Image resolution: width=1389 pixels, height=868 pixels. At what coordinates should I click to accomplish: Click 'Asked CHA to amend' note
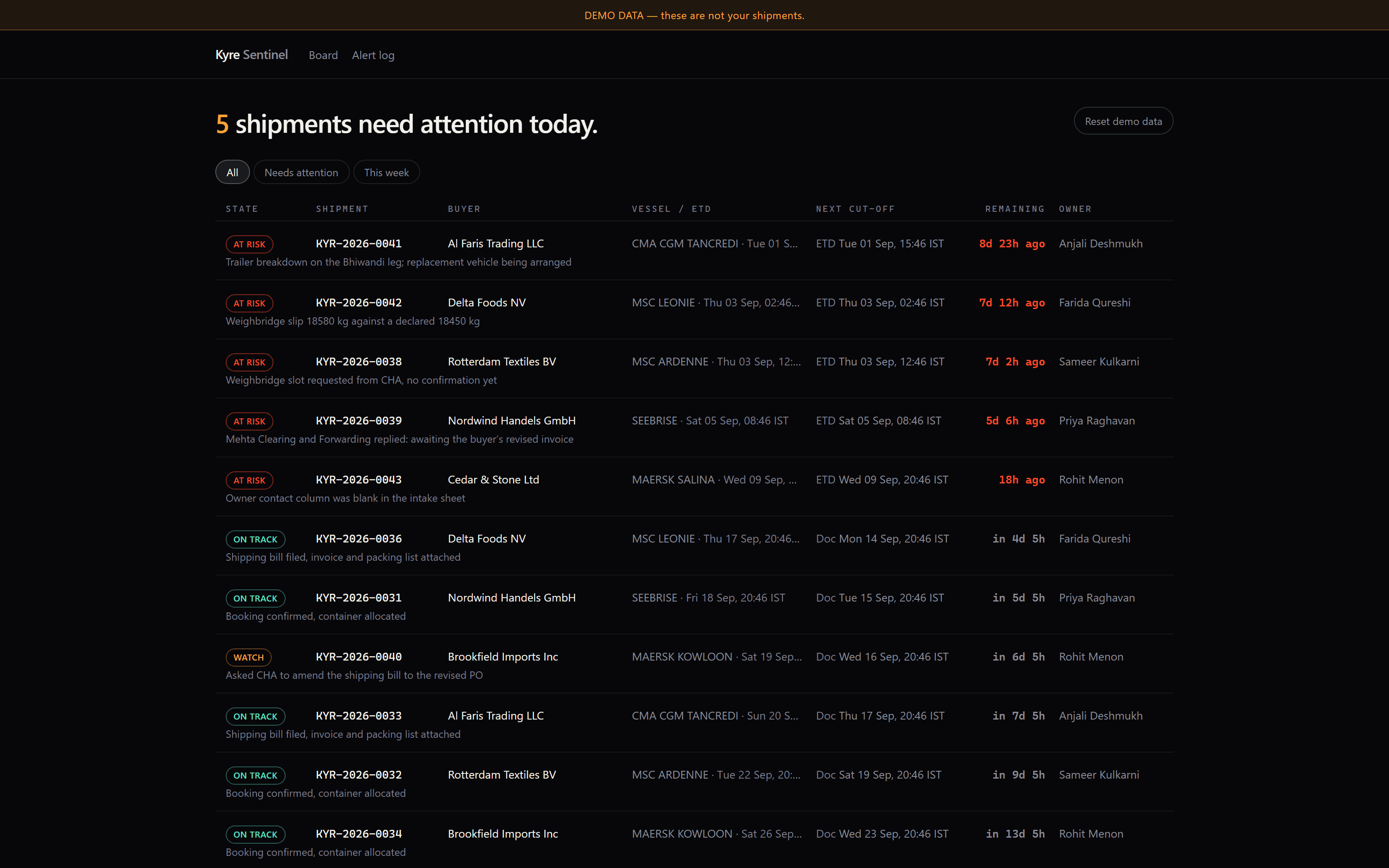pos(354,676)
